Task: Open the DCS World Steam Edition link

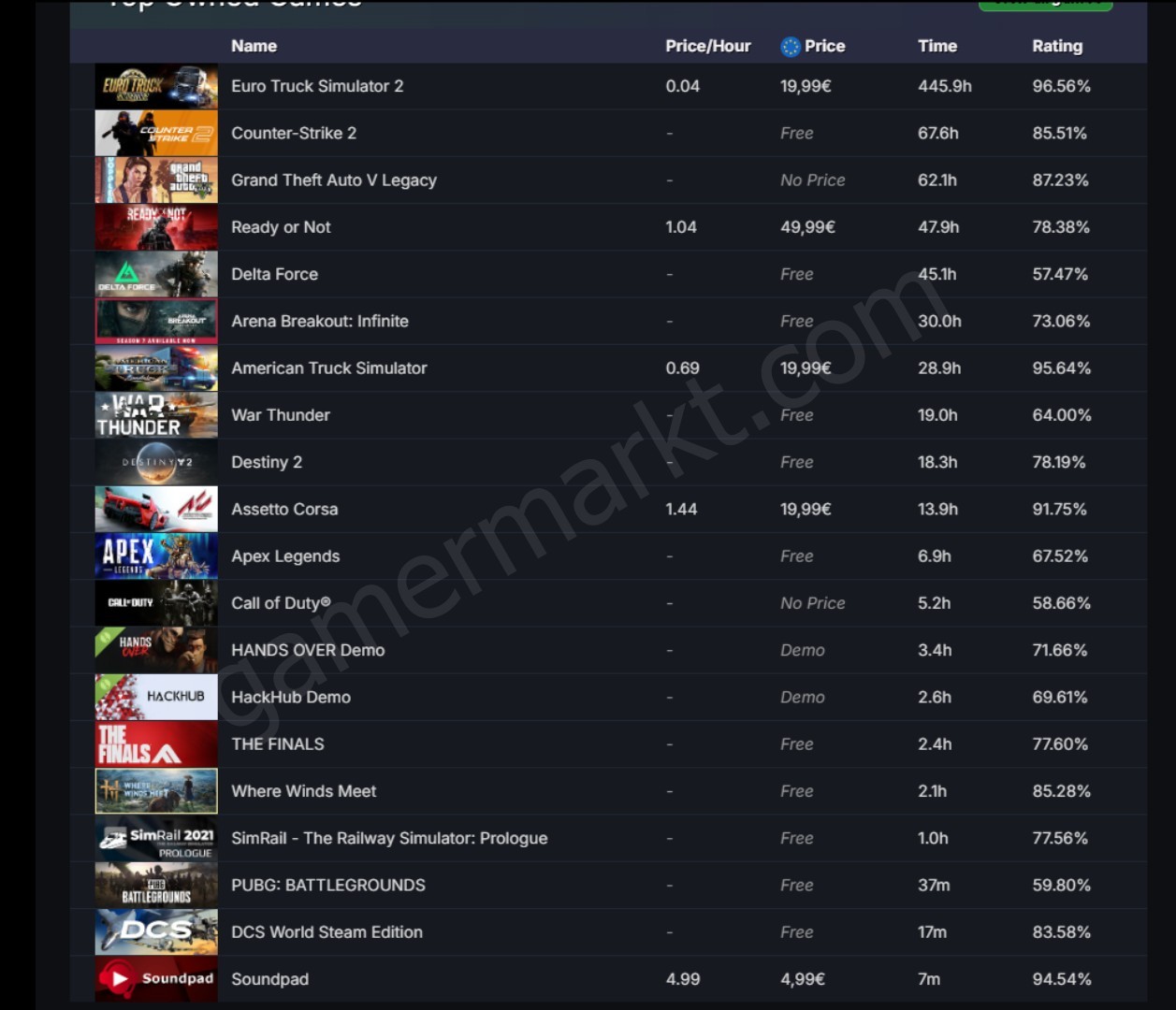Action: pyautogui.click(x=327, y=932)
